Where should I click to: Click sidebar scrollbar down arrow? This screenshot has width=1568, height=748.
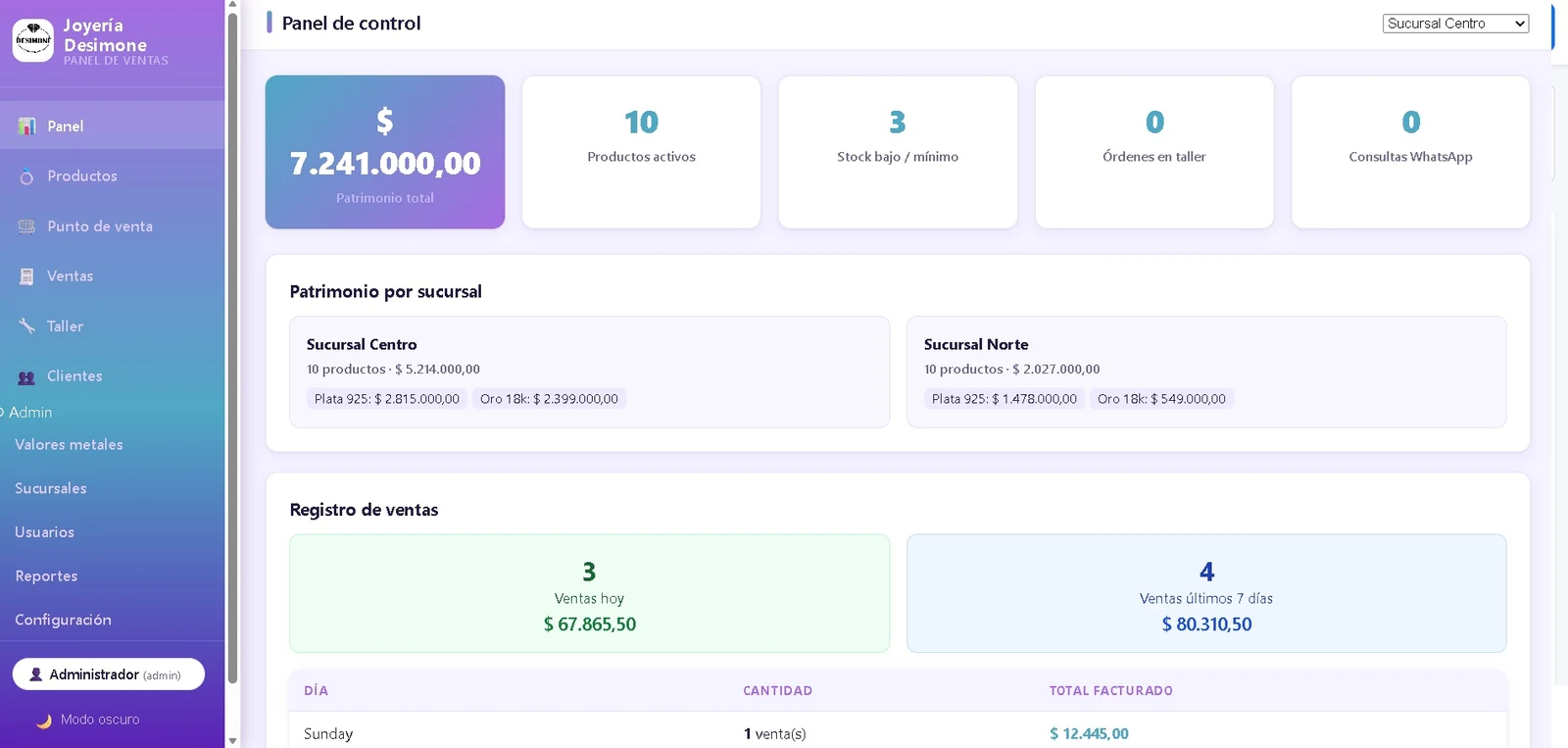tap(232, 741)
